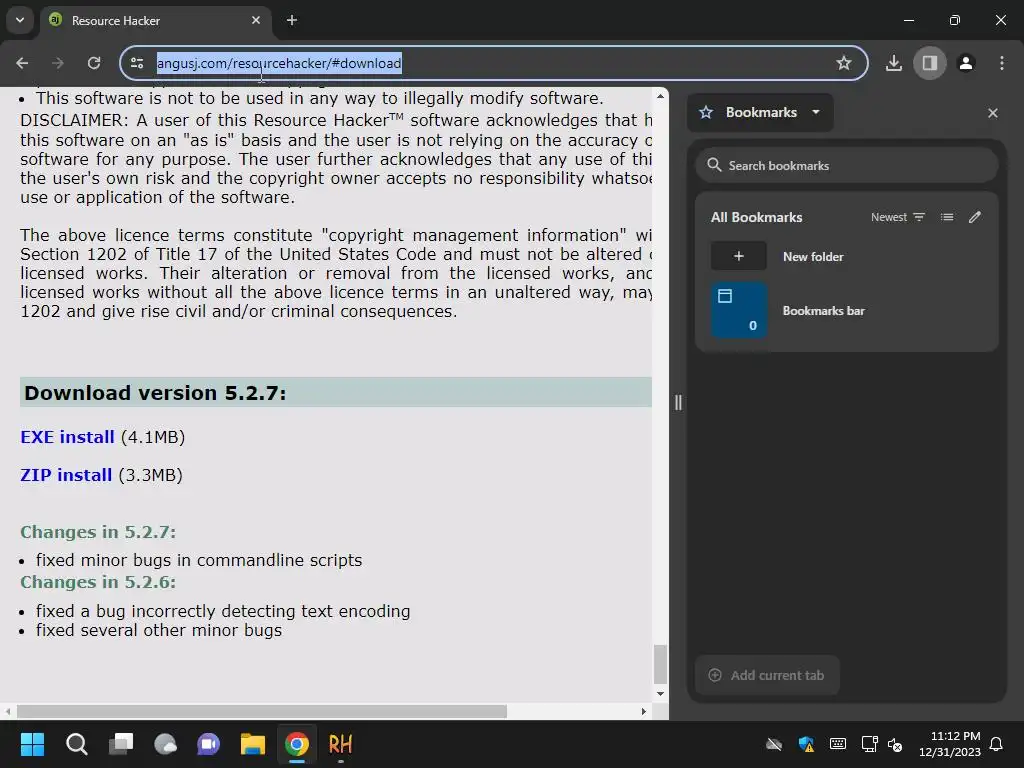The image size is (1024, 768).
Task: Open Chrome's three-dot menu
Action: click(1002, 63)
